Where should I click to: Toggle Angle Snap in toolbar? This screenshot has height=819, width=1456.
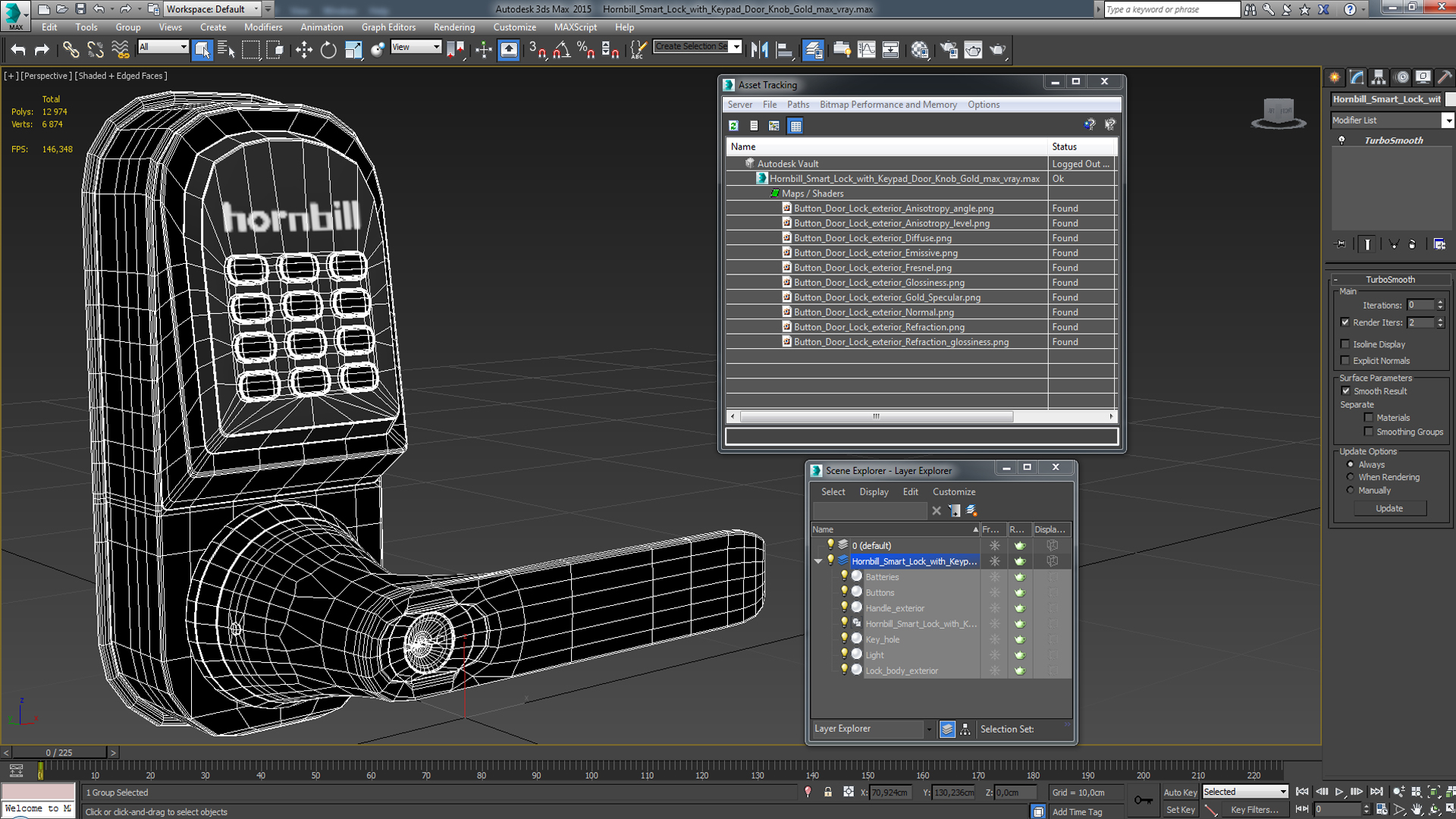(561, 50)
